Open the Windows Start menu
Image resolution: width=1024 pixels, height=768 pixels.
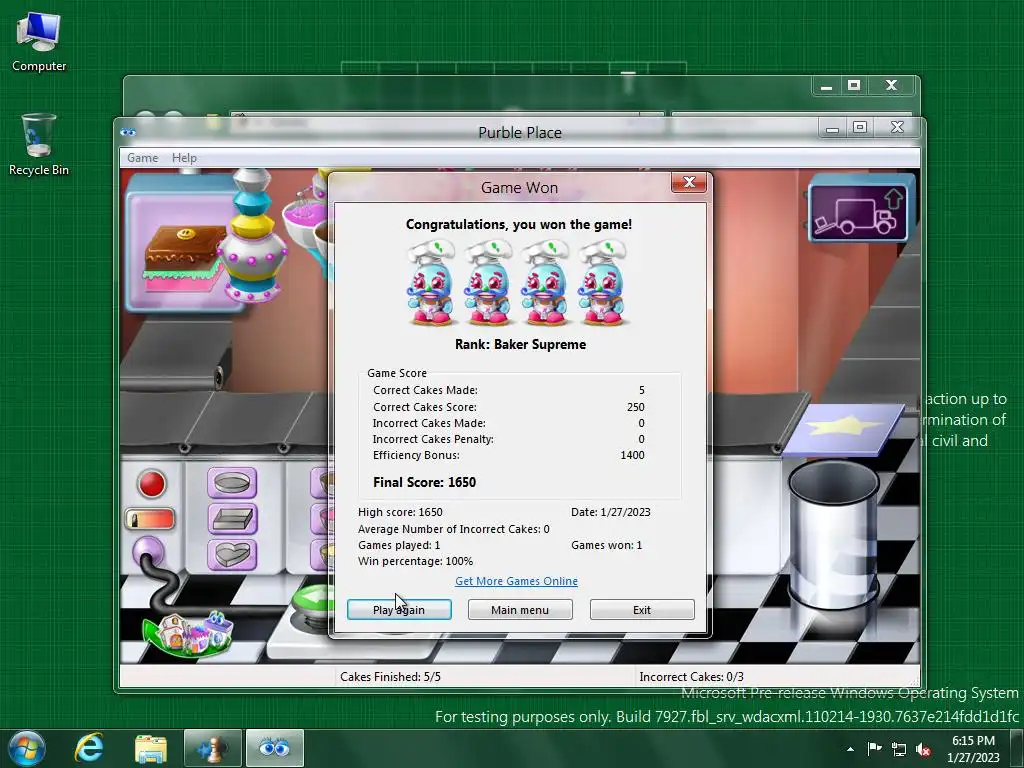click(27, 748)
